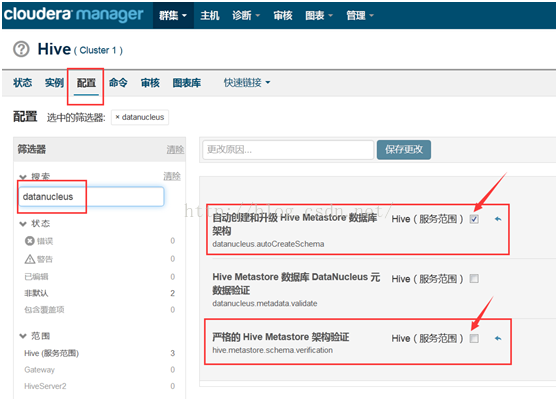Switch to the 图表库 tab
The height and width of the screenshot is (401, 558).
187,83
